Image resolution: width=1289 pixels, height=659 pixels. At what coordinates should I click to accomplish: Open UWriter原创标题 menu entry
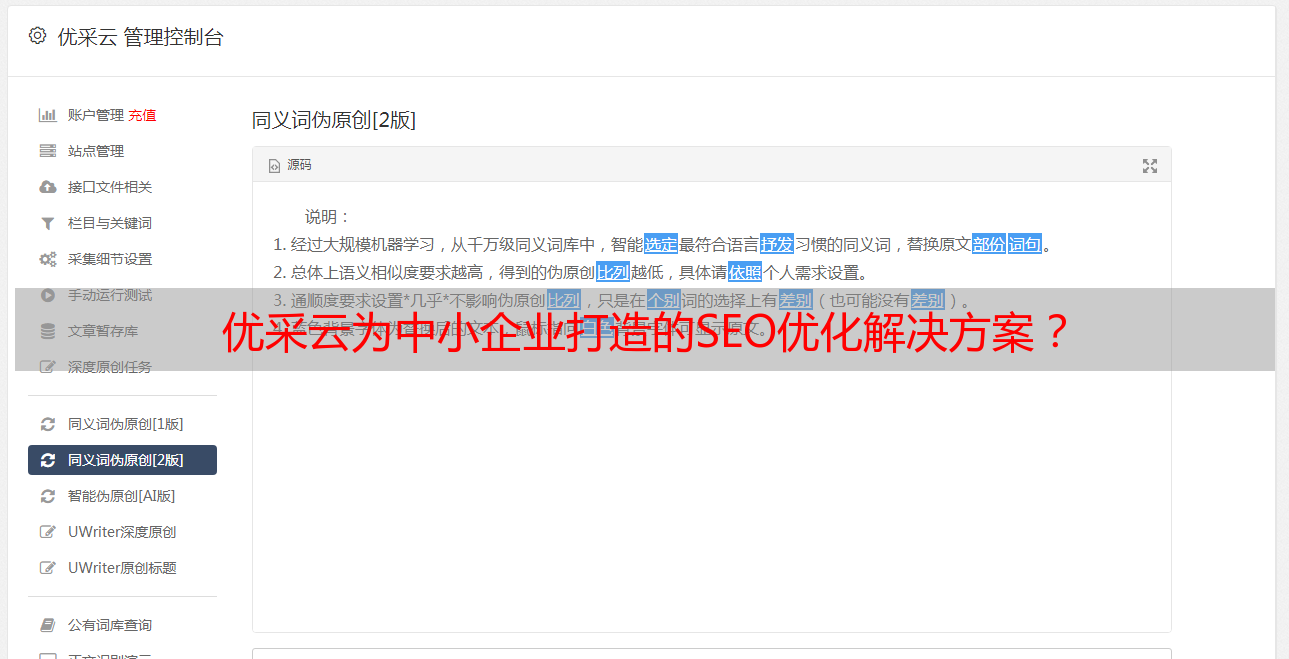122,568
